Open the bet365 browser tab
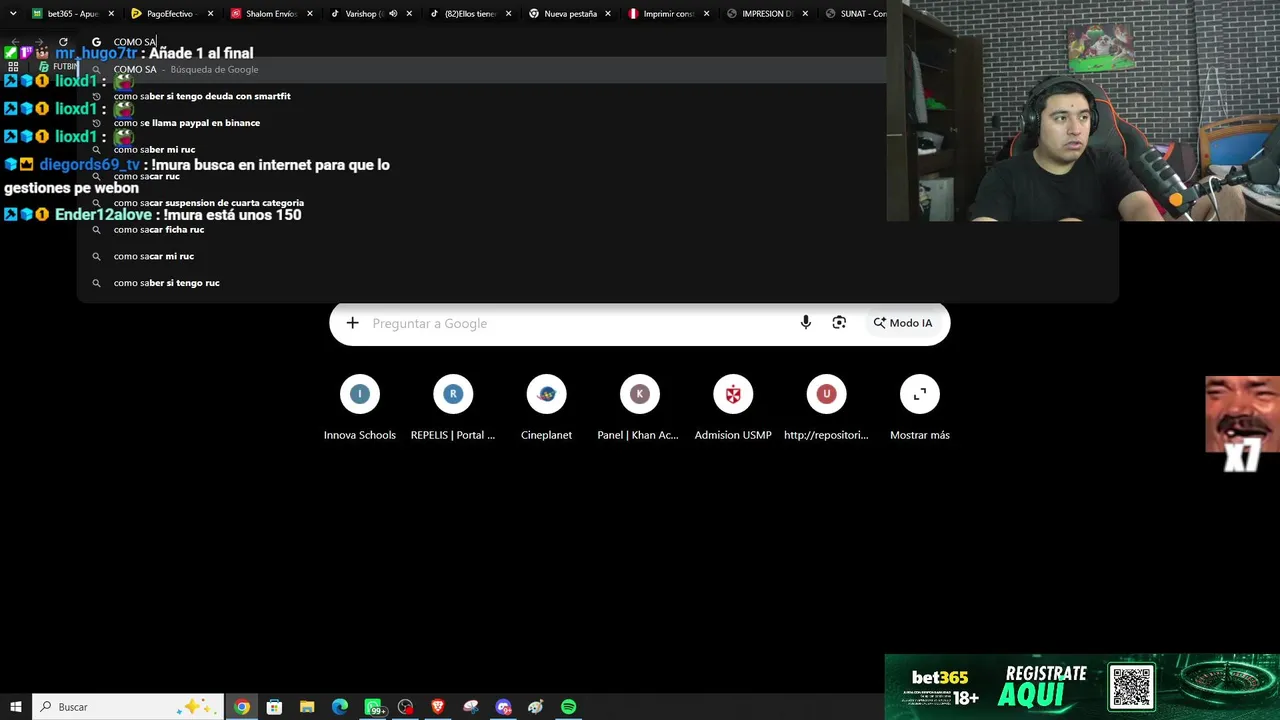 [x=72, y=14]
